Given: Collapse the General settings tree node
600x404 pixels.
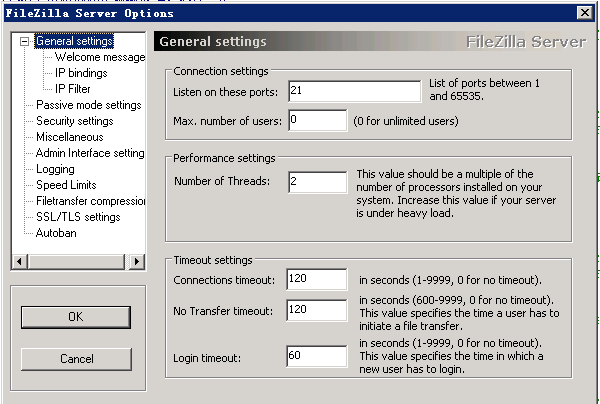Looking at the screenshot, I should (x=24, y=41).
